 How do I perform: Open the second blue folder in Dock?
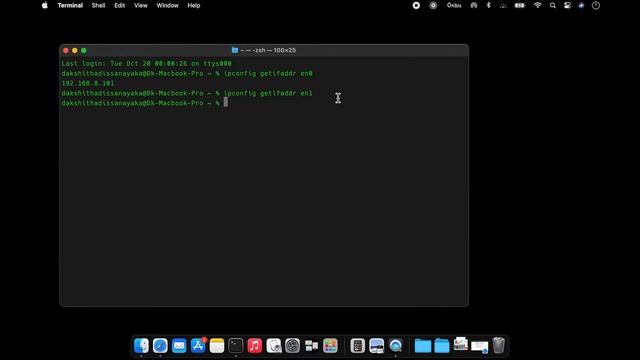click(x=442, y=346)
